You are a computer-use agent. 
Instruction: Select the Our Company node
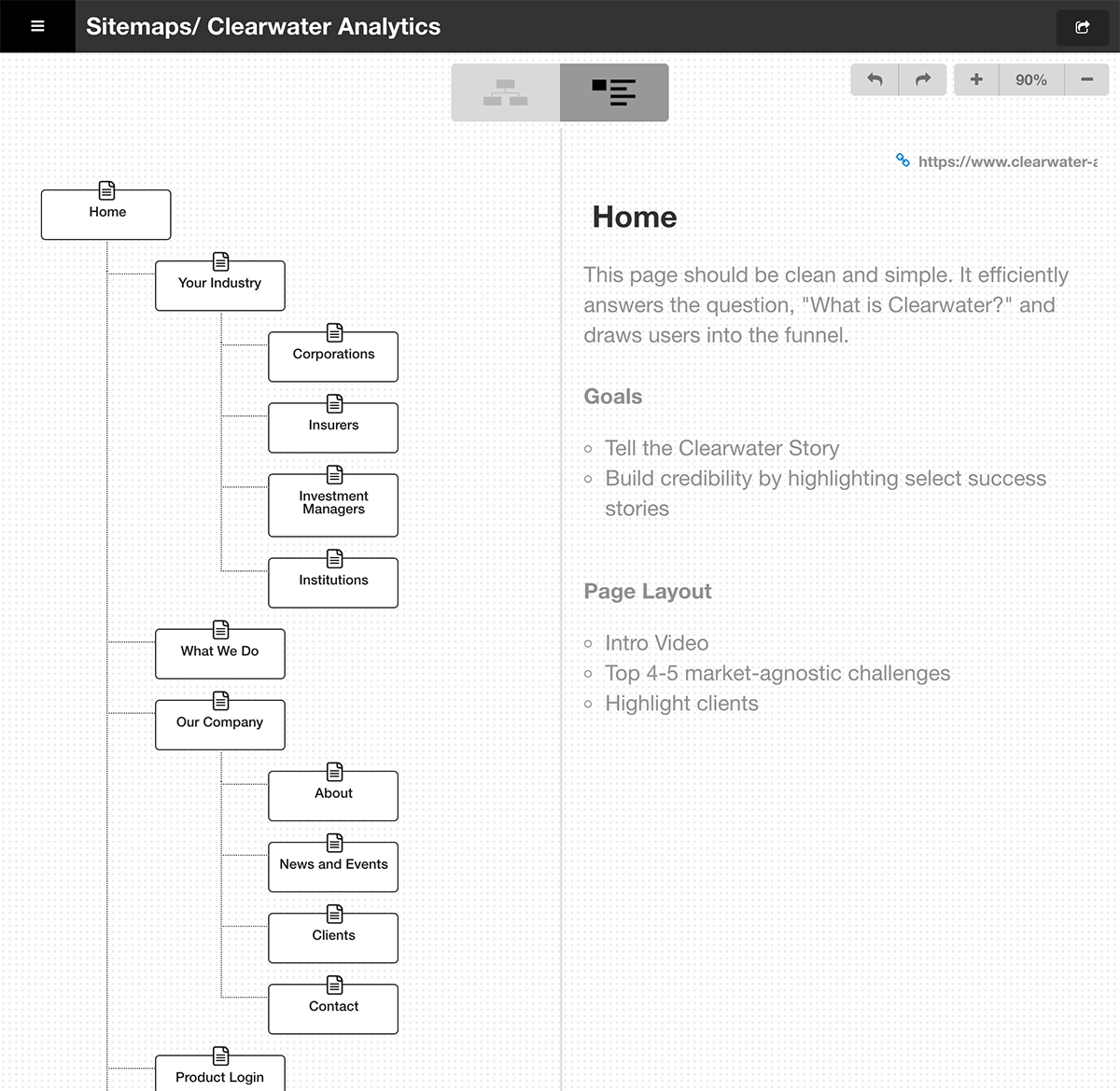point(220,726)
